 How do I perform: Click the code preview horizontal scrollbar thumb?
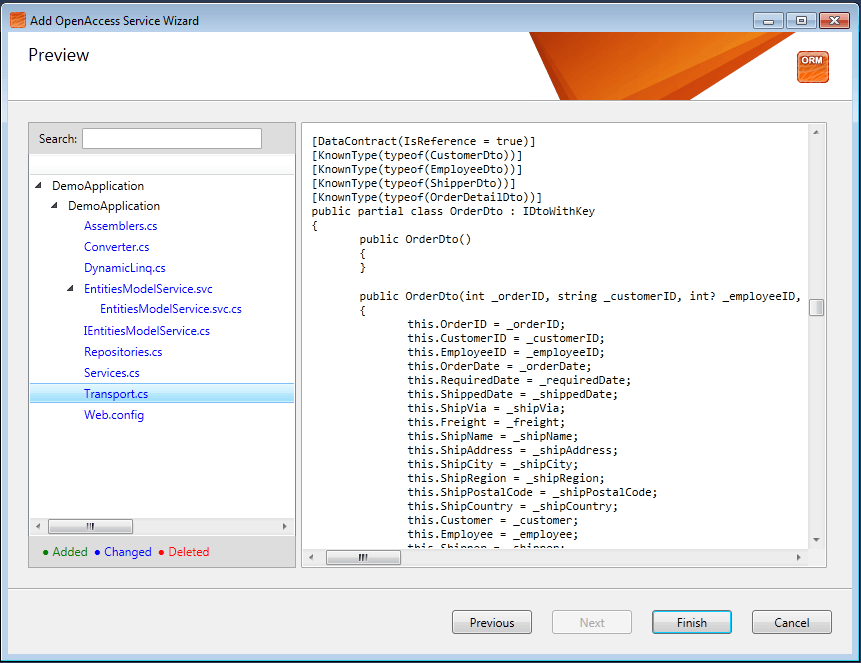pyautogui.click(x=364, y=558)
